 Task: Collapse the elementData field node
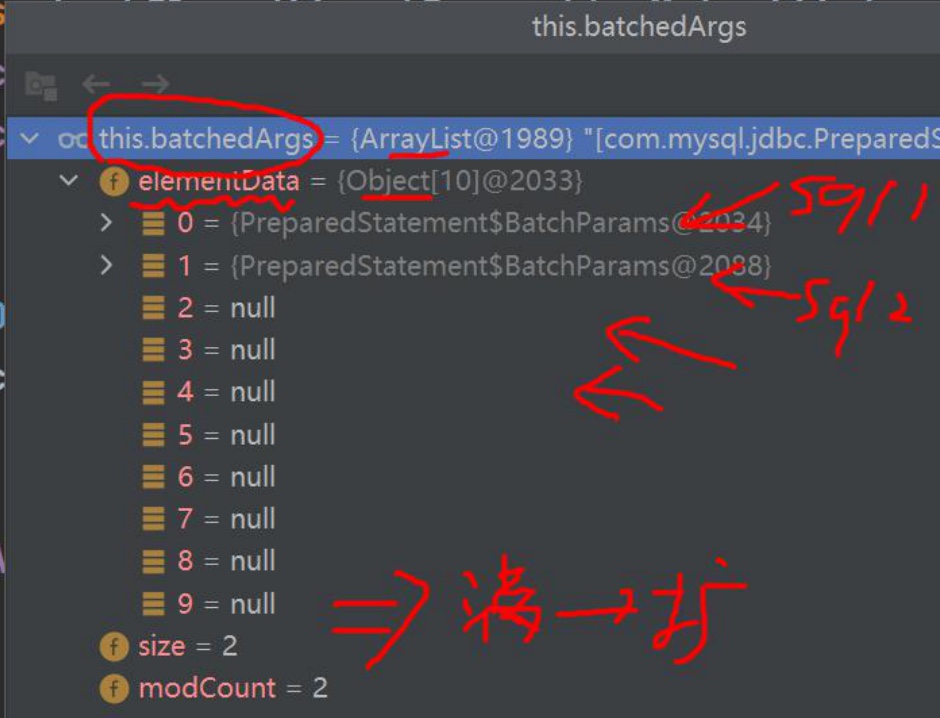tap(69, 180)
